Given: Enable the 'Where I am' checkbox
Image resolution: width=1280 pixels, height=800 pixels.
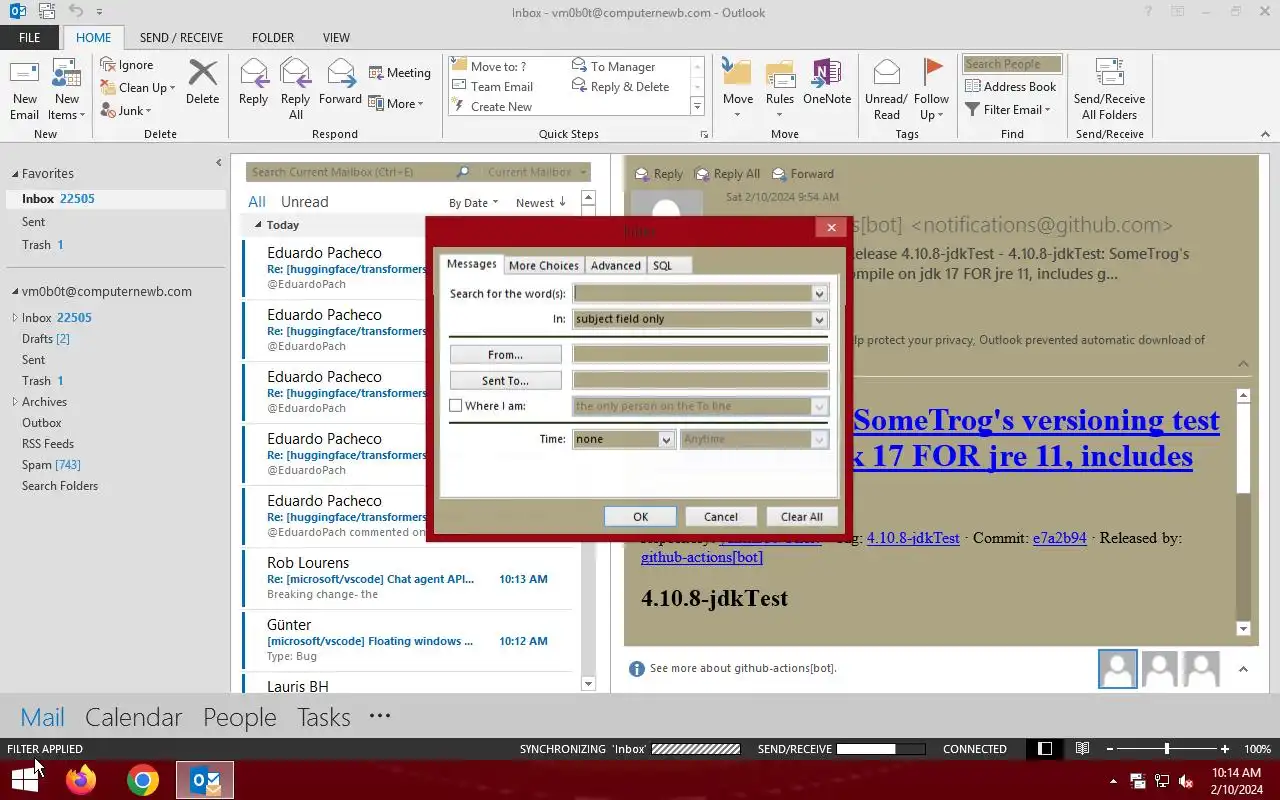Looking at the screenshot, I should tap(456, 406).
